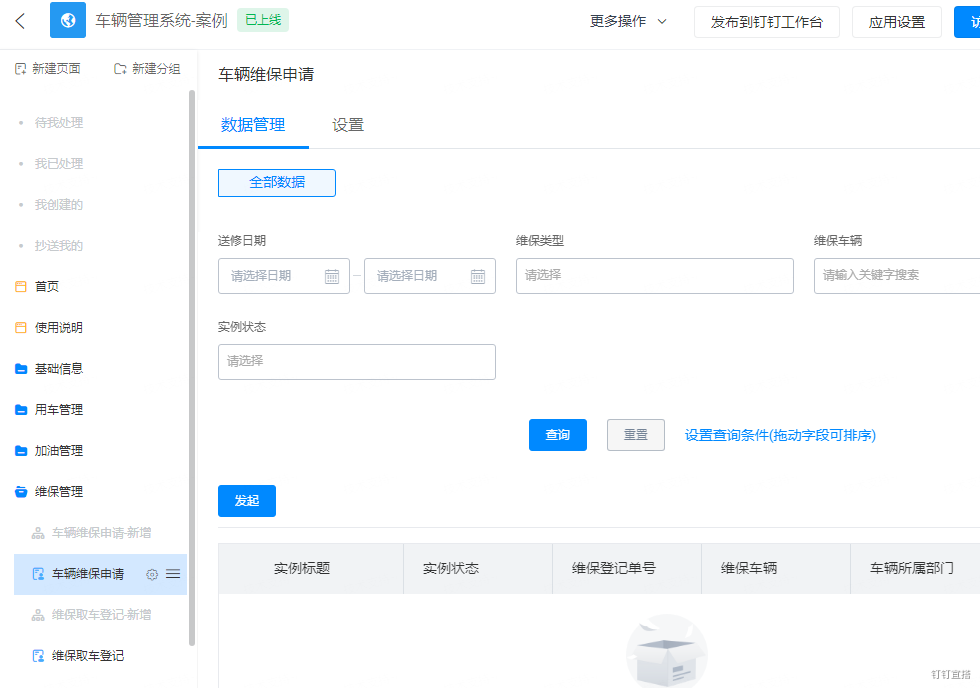980x688 pixels.
Task: Click the 发起 button
Action: click(x=247, y=501)
